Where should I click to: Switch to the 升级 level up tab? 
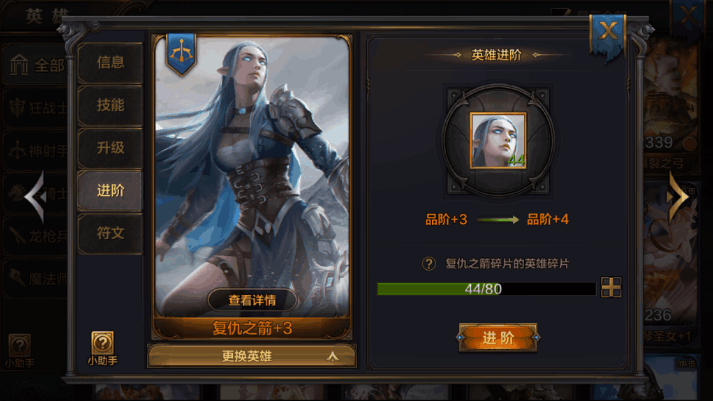point(110,148)
